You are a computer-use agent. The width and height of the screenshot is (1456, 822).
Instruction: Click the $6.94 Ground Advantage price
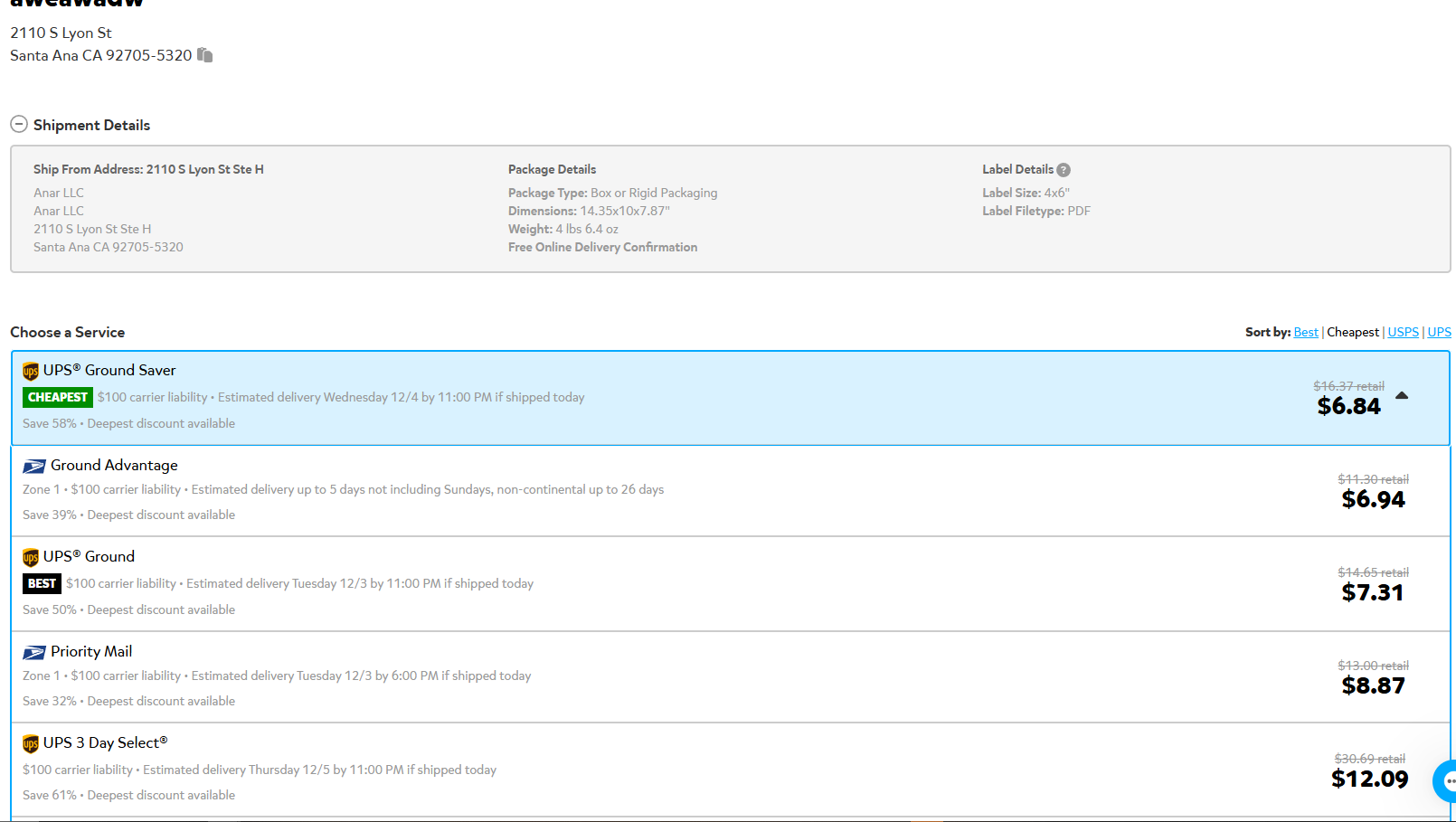(1373, 499)
